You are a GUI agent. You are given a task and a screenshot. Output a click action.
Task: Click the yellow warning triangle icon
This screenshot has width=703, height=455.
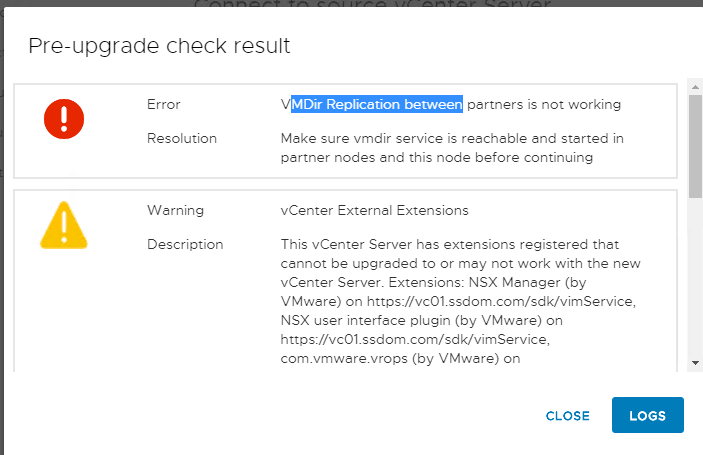click(x=64, y=225)
